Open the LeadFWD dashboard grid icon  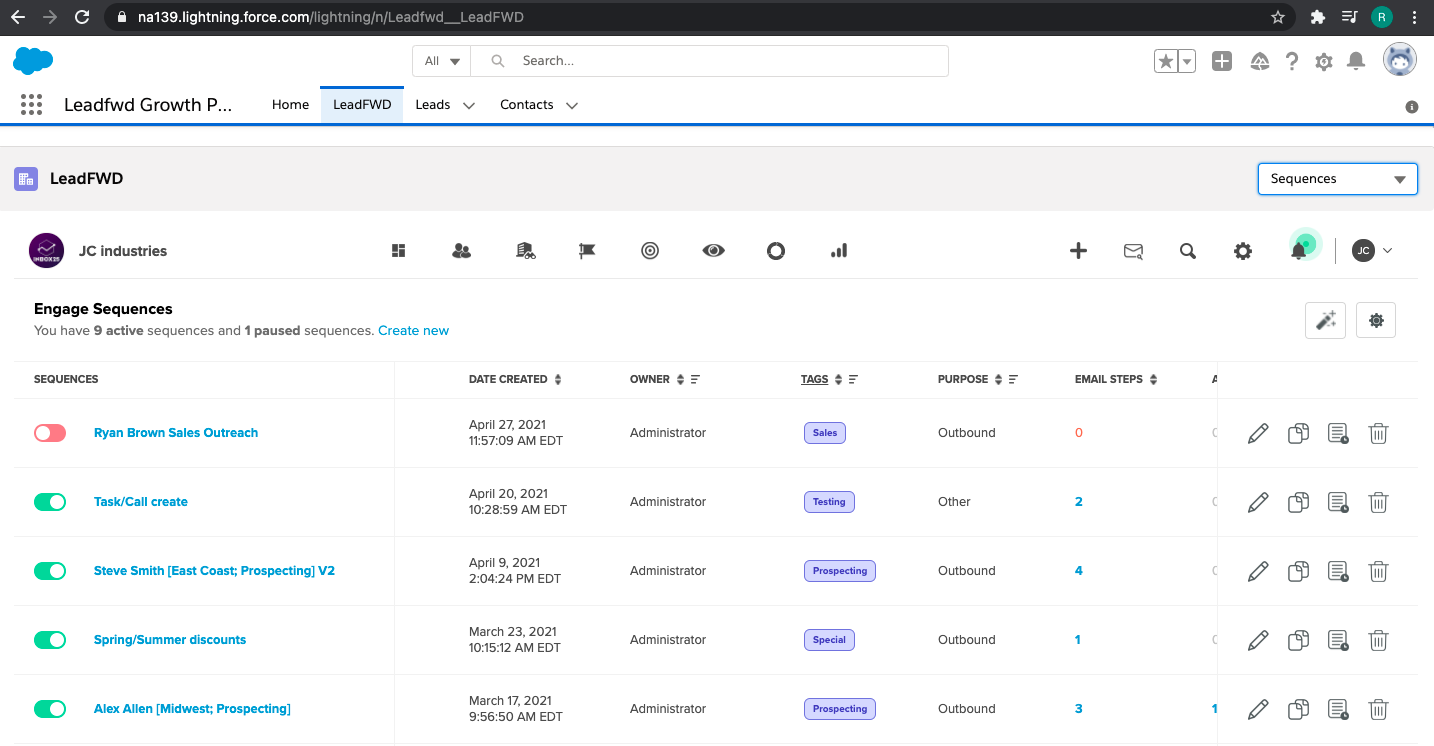398,251
